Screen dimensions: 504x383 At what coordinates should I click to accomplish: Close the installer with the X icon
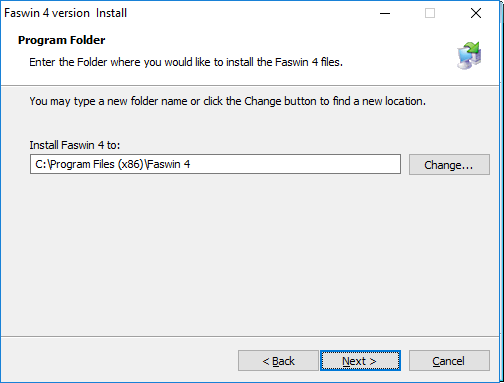[x=476, y=13]
